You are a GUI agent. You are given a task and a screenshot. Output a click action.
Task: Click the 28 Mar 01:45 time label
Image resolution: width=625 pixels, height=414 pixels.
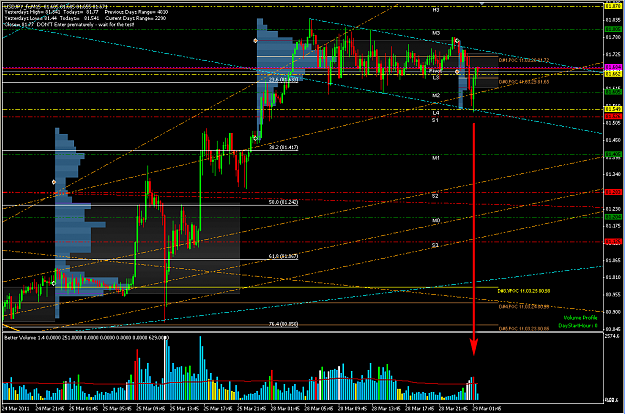(285, 408)
